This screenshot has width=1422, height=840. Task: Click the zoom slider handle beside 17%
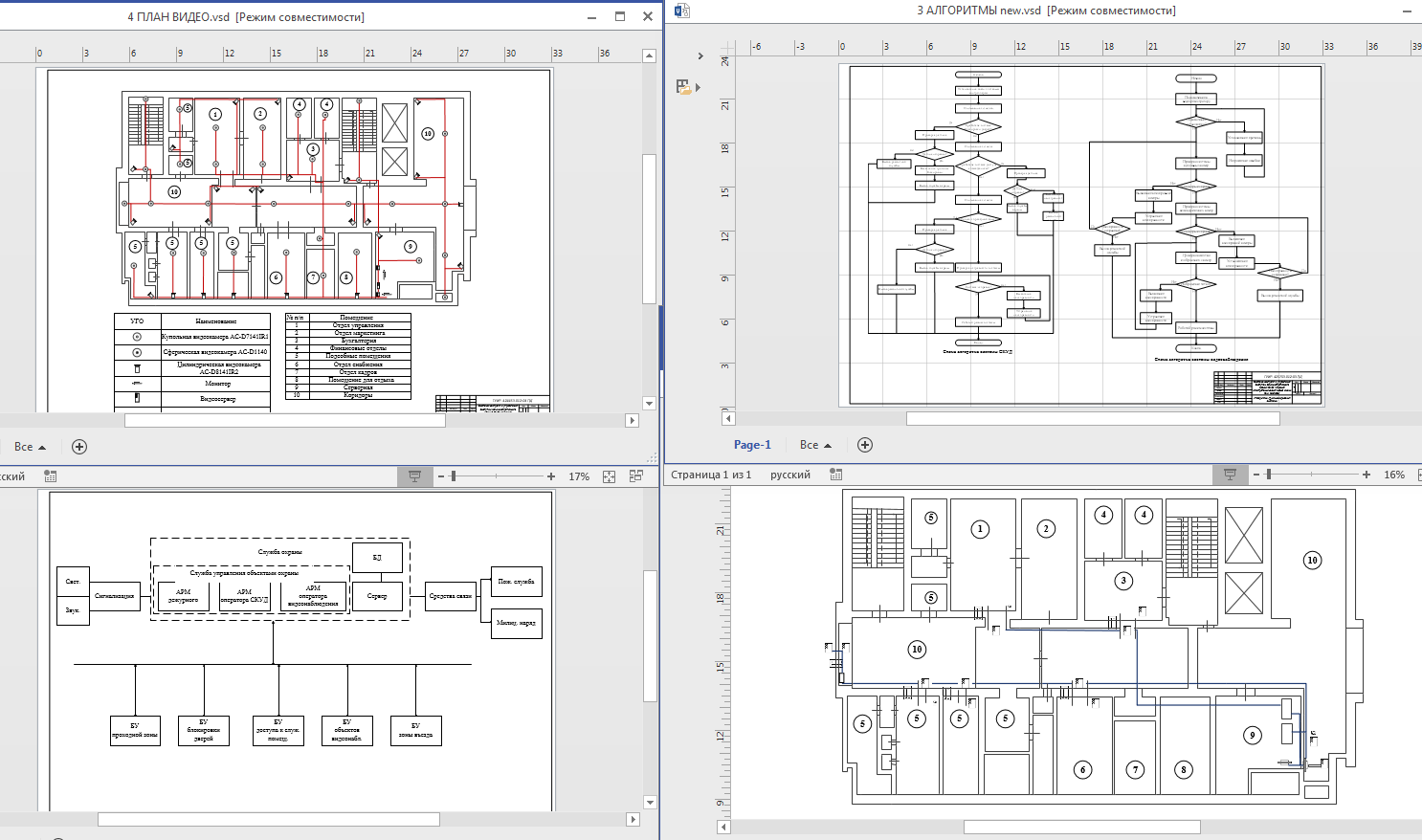[454, 476]
